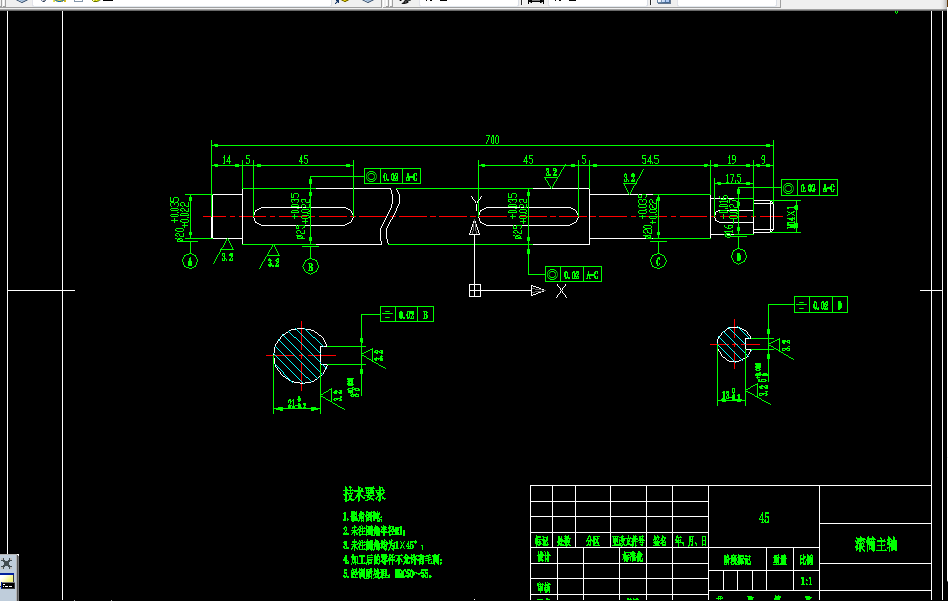
Task: Click the 标记 cell in the title block
Action: click(542, 541)
